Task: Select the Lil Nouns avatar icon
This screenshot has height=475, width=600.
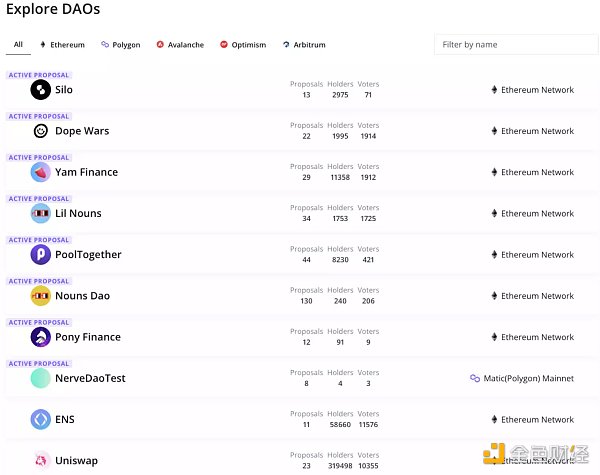Action: coord(41,213)
